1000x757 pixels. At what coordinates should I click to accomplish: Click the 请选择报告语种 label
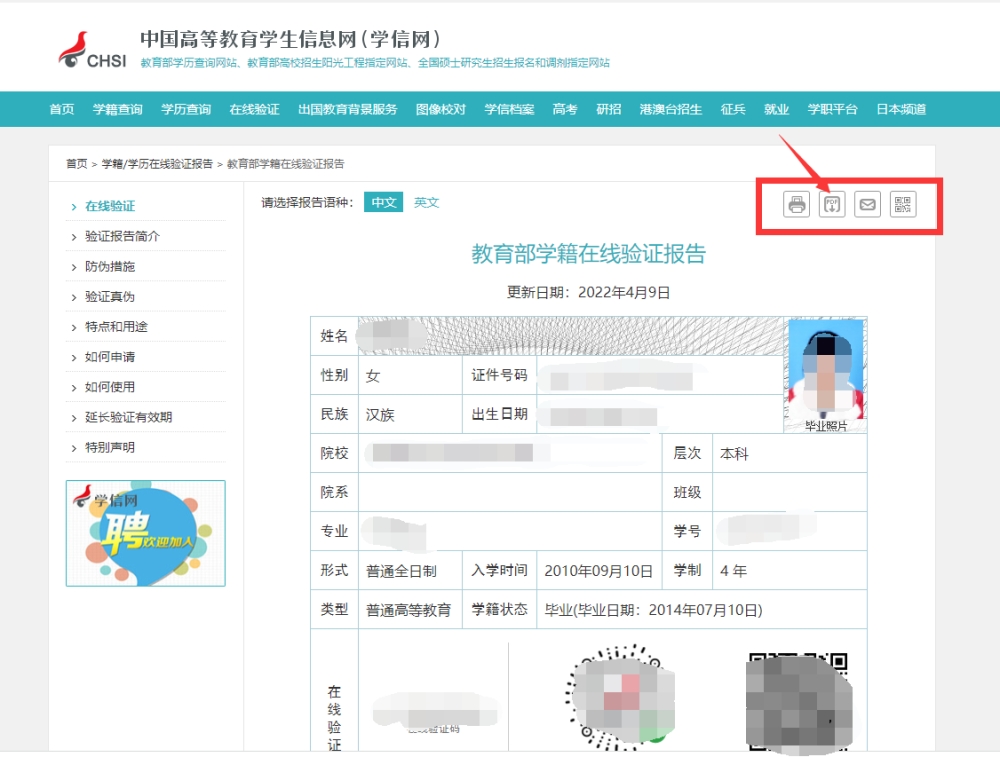point(307,203)
